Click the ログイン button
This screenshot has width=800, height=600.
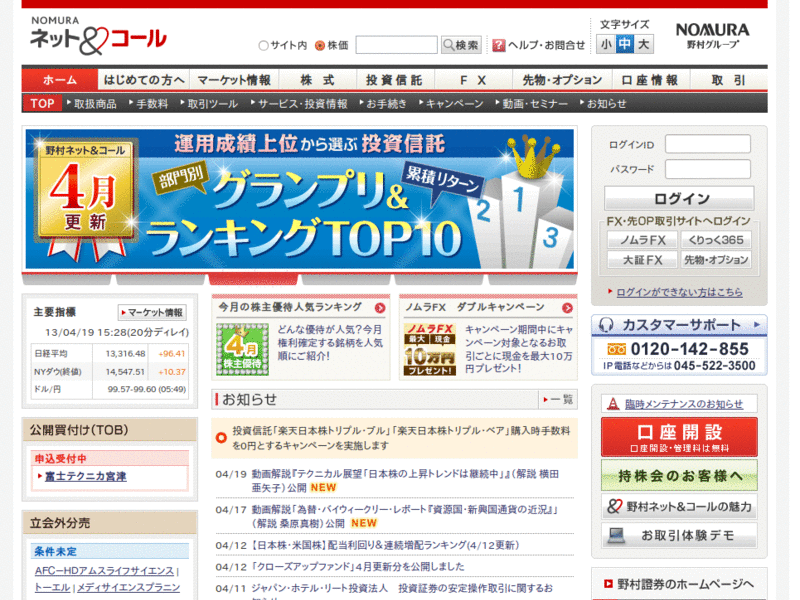point(679,198)
